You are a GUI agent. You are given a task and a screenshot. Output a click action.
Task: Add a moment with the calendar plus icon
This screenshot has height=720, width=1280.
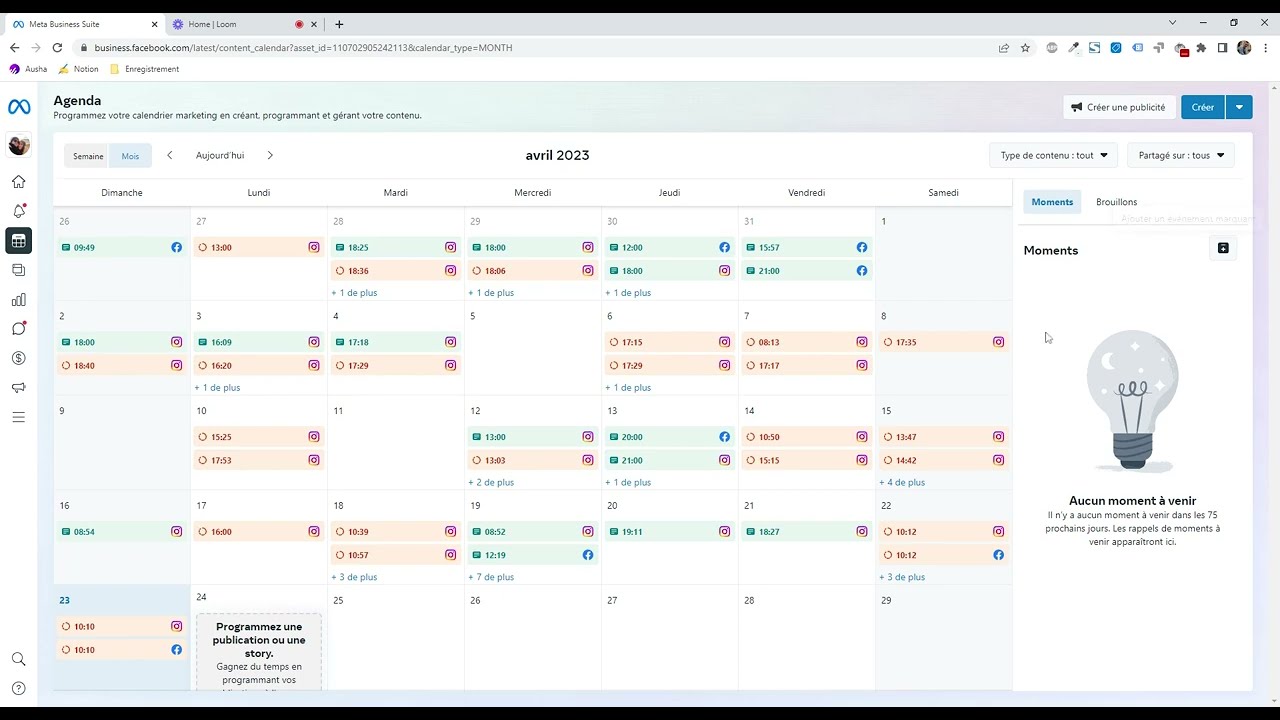tap(1223, 248)
